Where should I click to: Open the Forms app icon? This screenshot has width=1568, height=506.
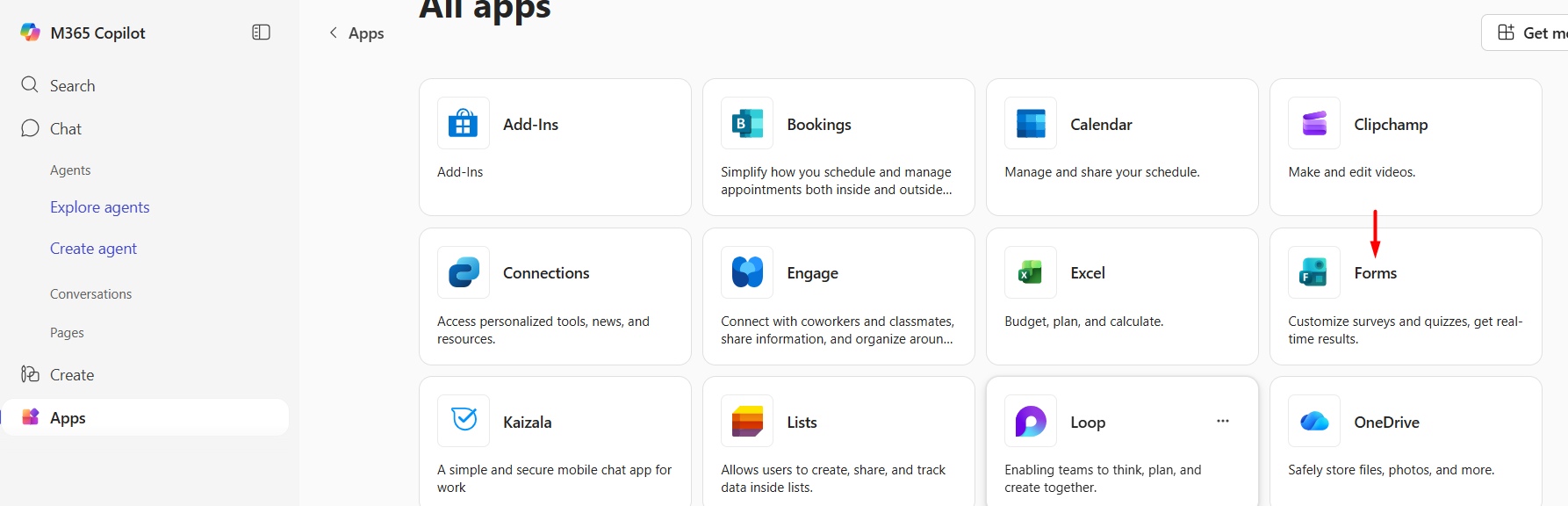(x=1313, y=272)
